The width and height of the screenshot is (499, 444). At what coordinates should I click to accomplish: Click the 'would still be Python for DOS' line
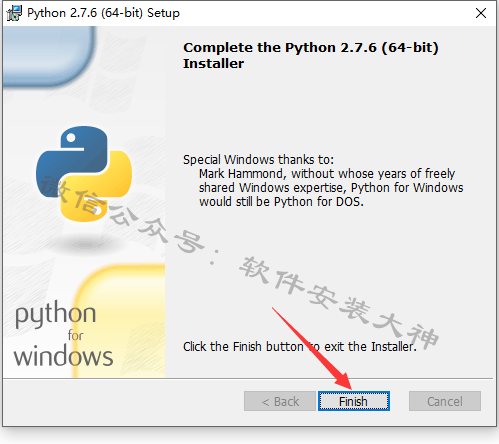pyautogui.click(x=281, y=202)
